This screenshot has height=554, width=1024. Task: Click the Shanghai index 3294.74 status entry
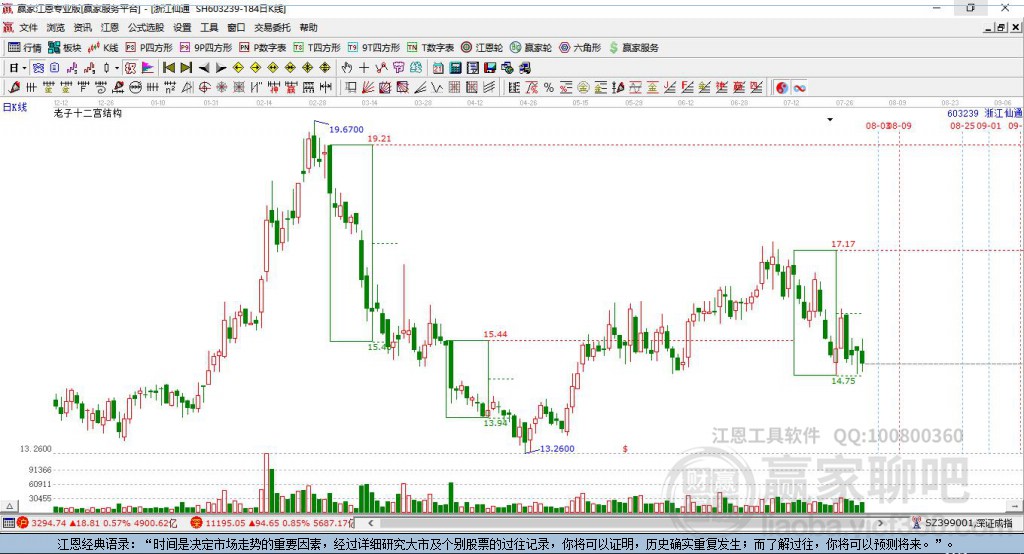coord(97,523)
